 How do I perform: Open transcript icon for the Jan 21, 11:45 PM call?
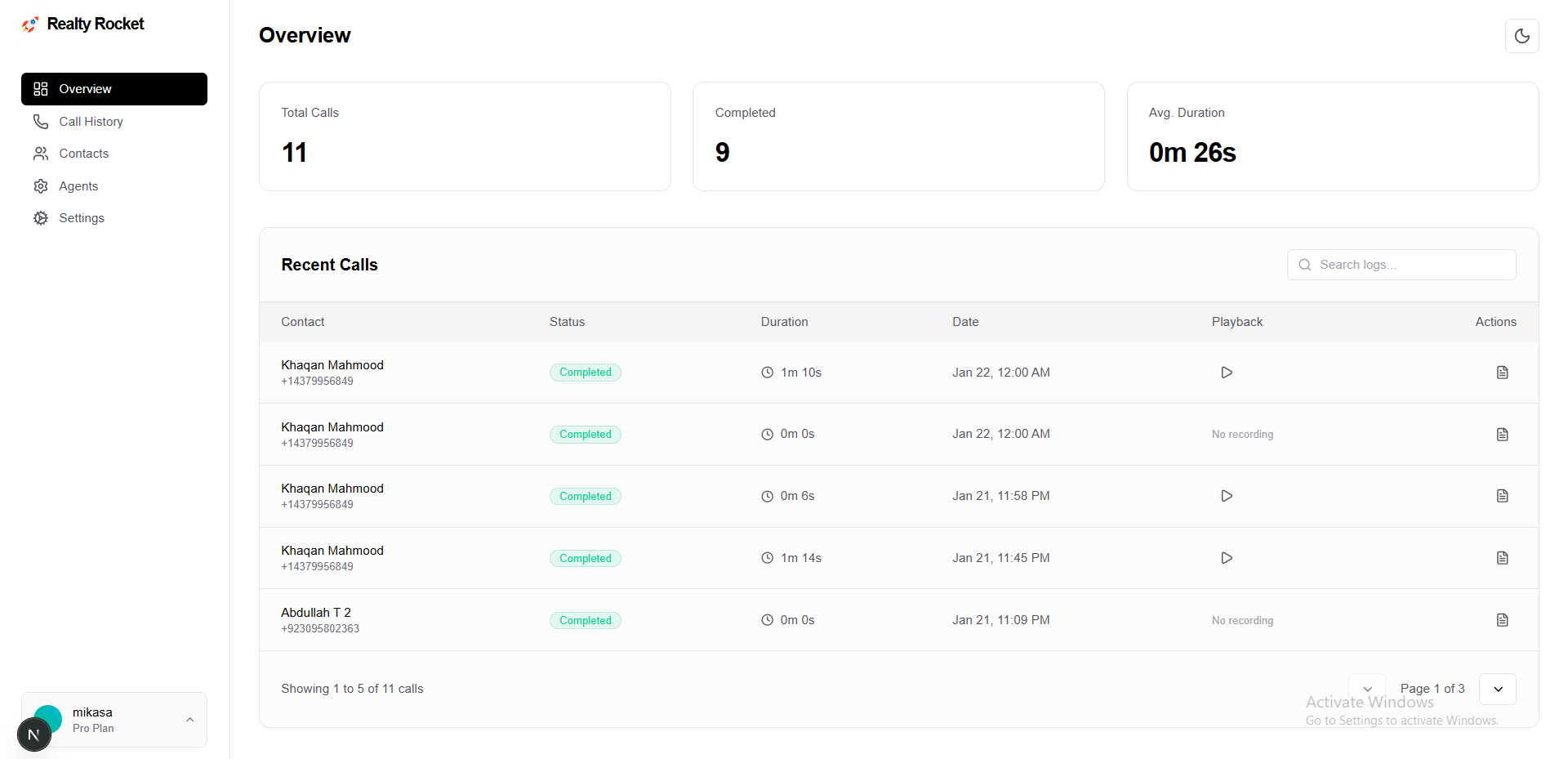pos(1502,558)
